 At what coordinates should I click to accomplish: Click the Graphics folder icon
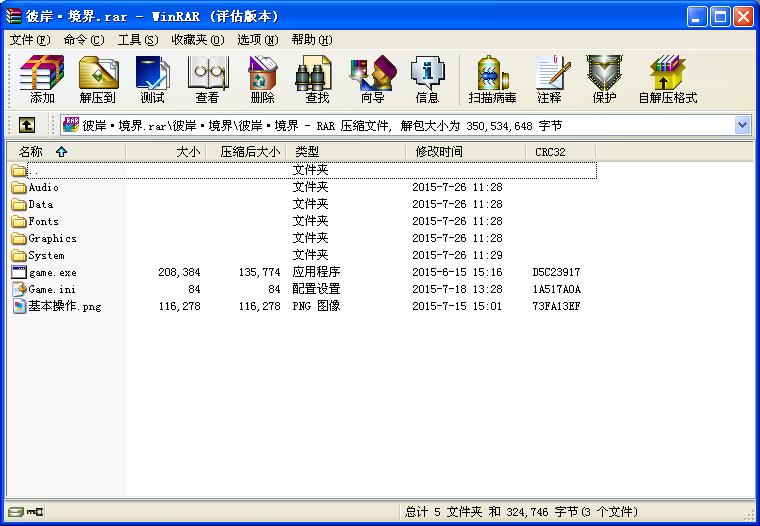pos(19,239)
